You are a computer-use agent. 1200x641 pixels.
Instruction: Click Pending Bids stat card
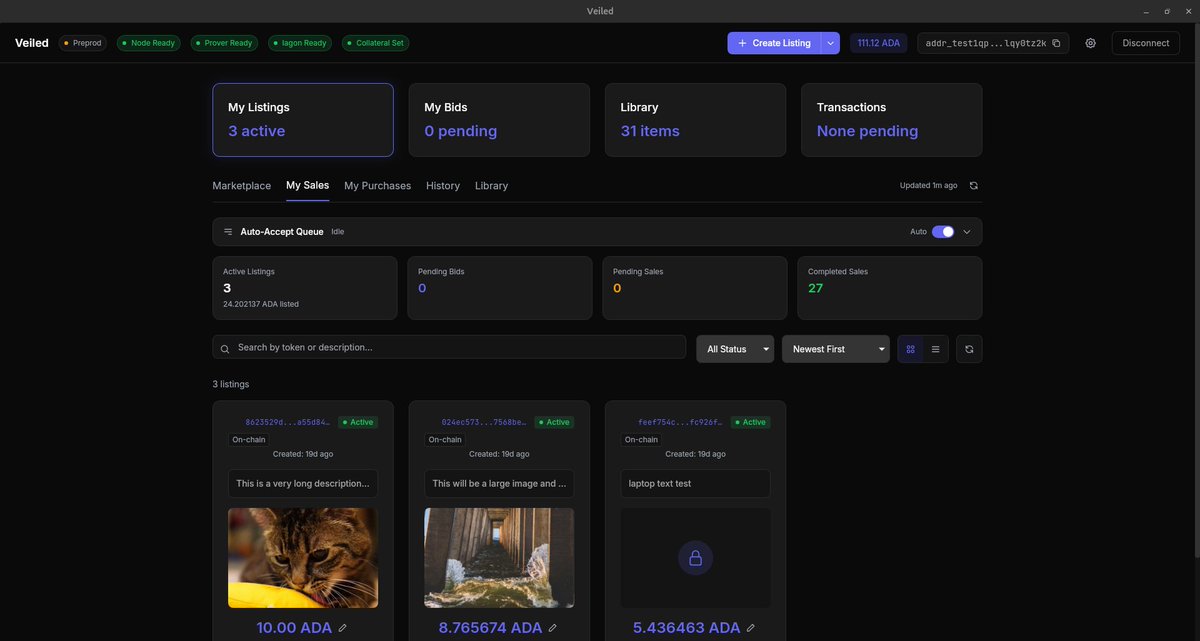click(x=500, y=288)
